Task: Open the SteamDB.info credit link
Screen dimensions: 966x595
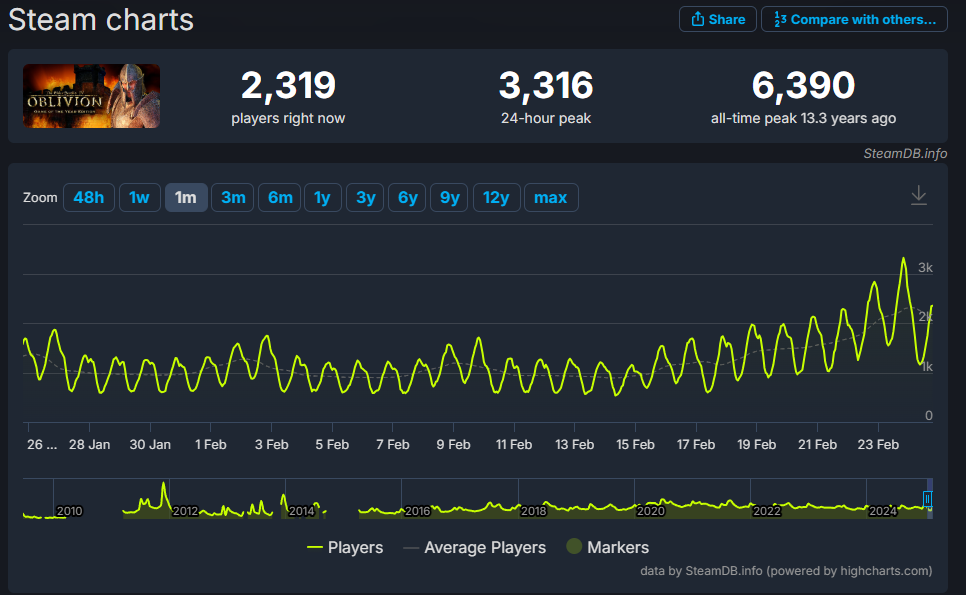Action: (x=905, y=153)
